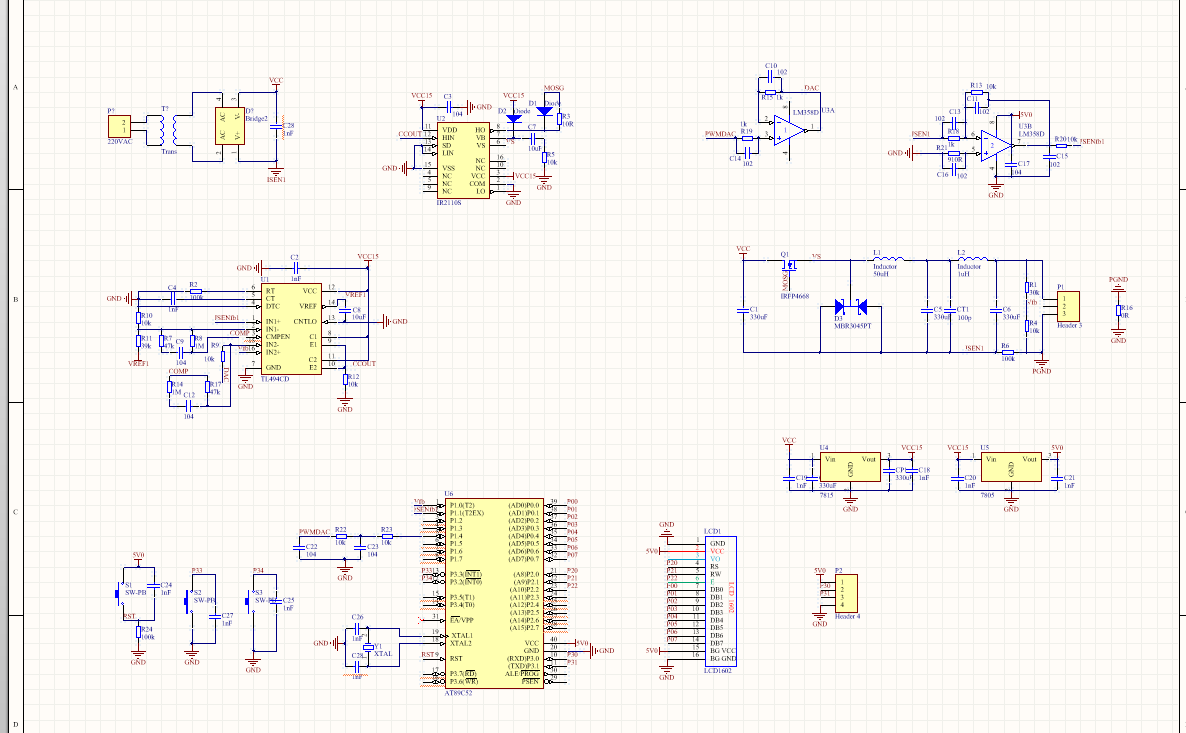The height and width of the screenshot is (733, 1186).
Task: Select the Trans transformer symbol
Action: pos(169,130)
